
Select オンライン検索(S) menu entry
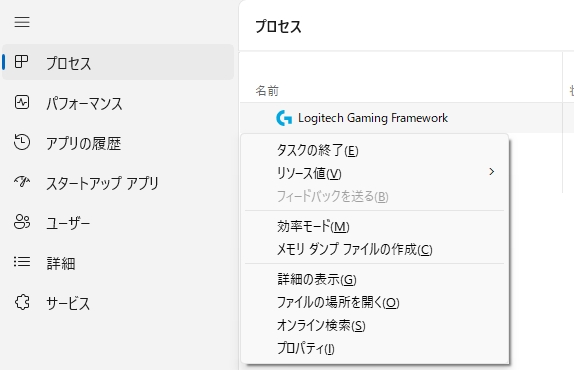pyautogui.click(x=375, y=325)
